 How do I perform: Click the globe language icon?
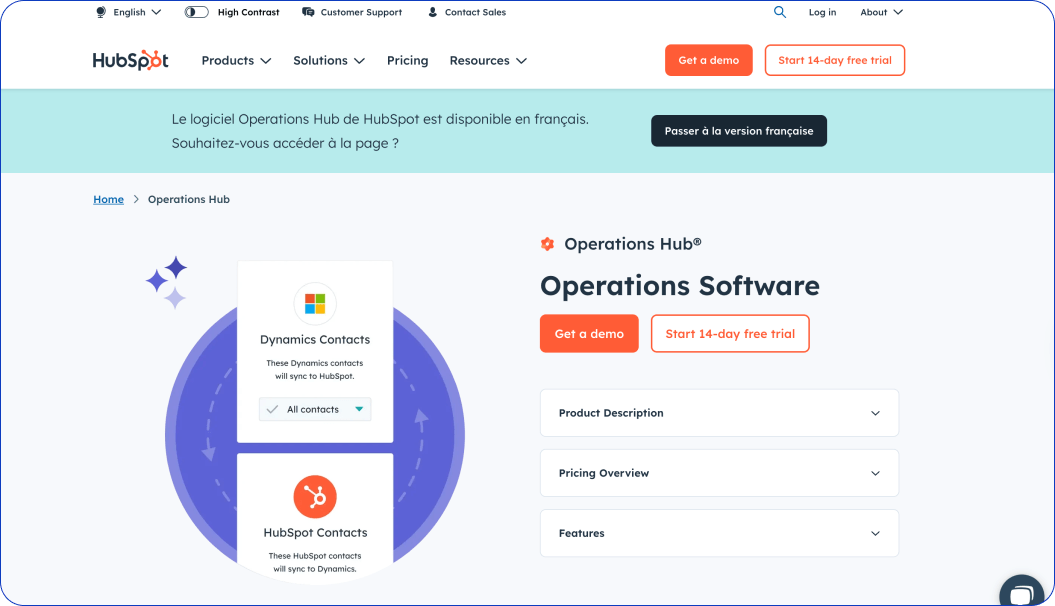click(101, 12)
